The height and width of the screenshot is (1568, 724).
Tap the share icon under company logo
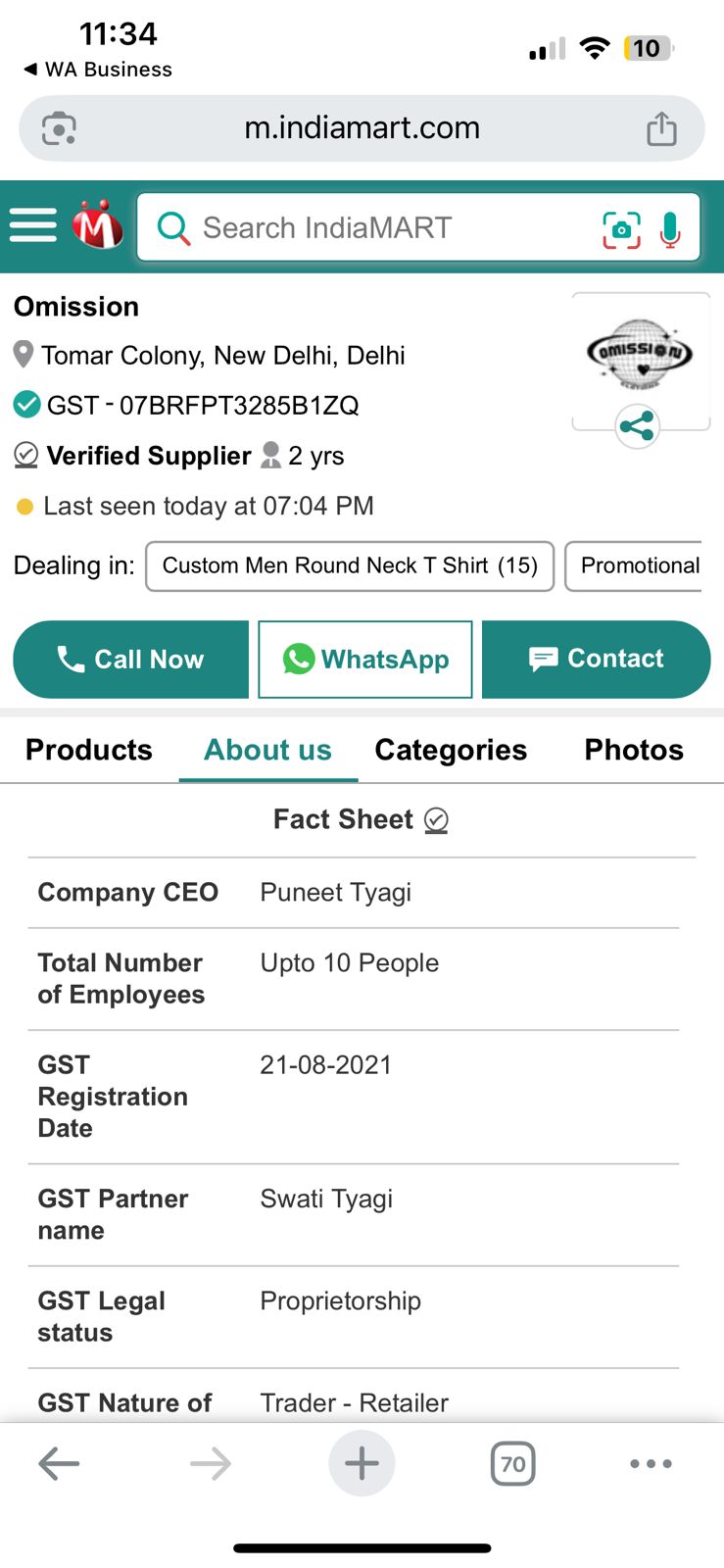pyautogui.click(x=637, y=426)
